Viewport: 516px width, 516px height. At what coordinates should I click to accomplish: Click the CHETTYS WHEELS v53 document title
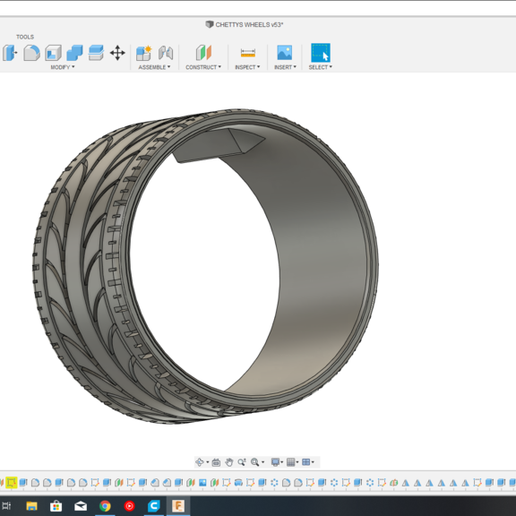tap(249, 25)
